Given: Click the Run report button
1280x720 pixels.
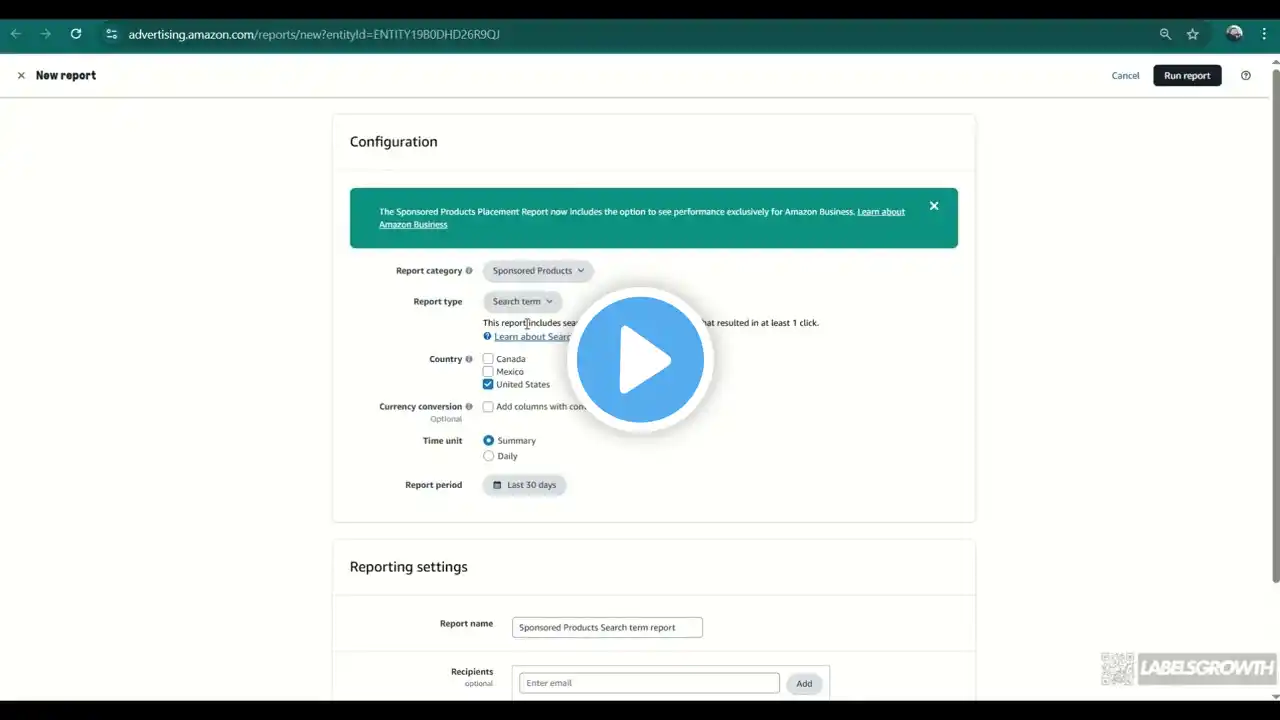Looking at the screenshot, I should 1187,76.
